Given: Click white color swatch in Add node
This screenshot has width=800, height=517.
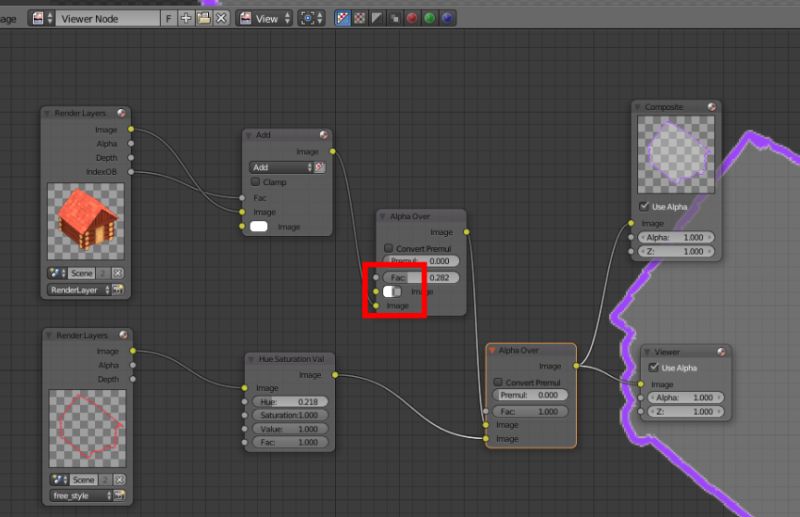Looking at the screenshot, I should pyautogui.click(x=259, y=227).
